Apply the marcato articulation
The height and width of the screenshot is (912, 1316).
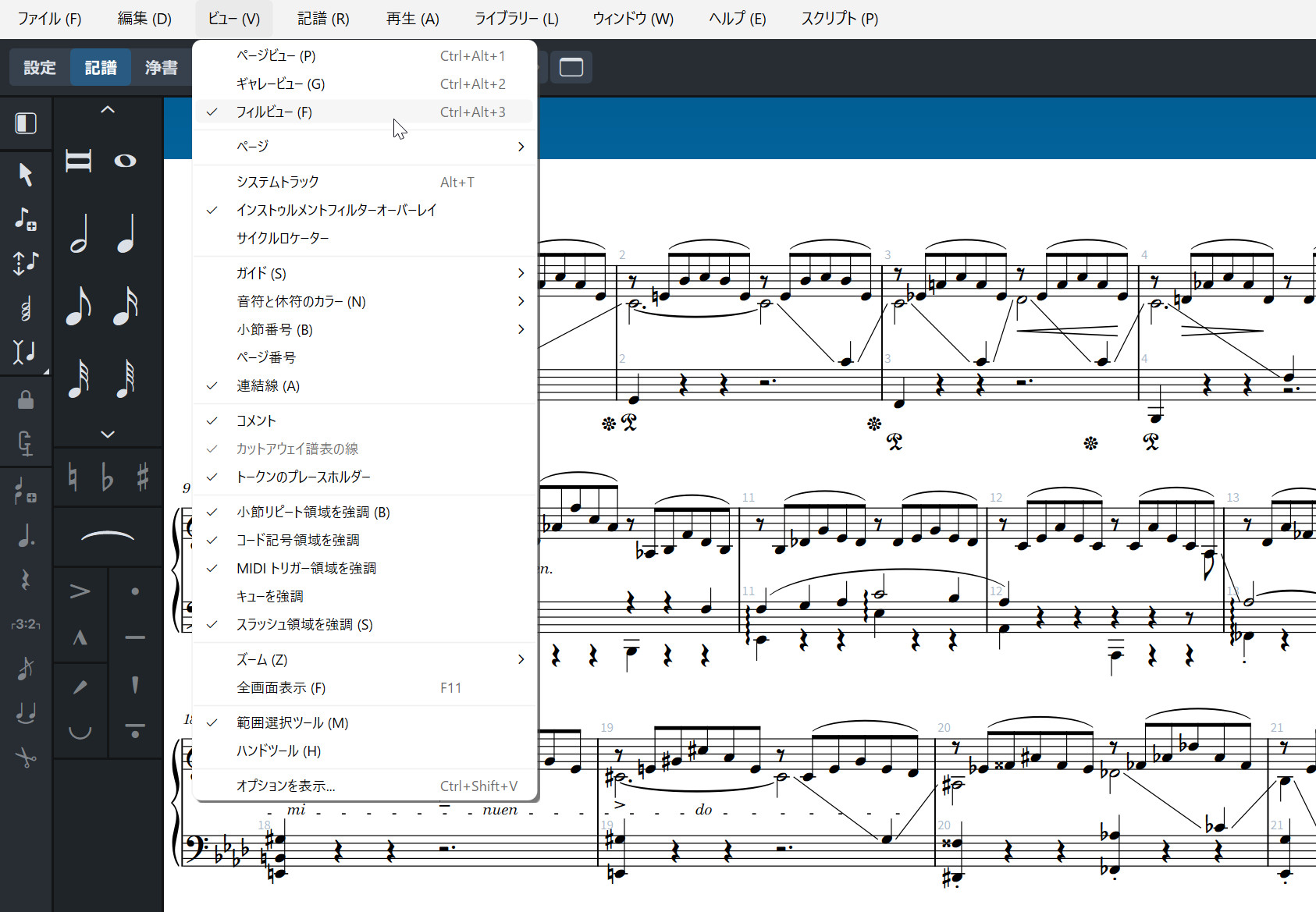click(x=80, y=638)
